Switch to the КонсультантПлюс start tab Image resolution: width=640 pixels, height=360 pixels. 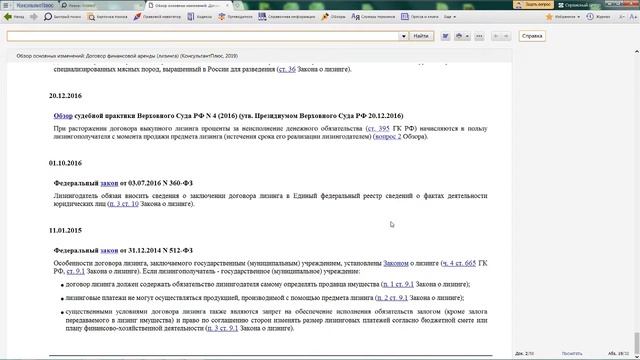35,5
